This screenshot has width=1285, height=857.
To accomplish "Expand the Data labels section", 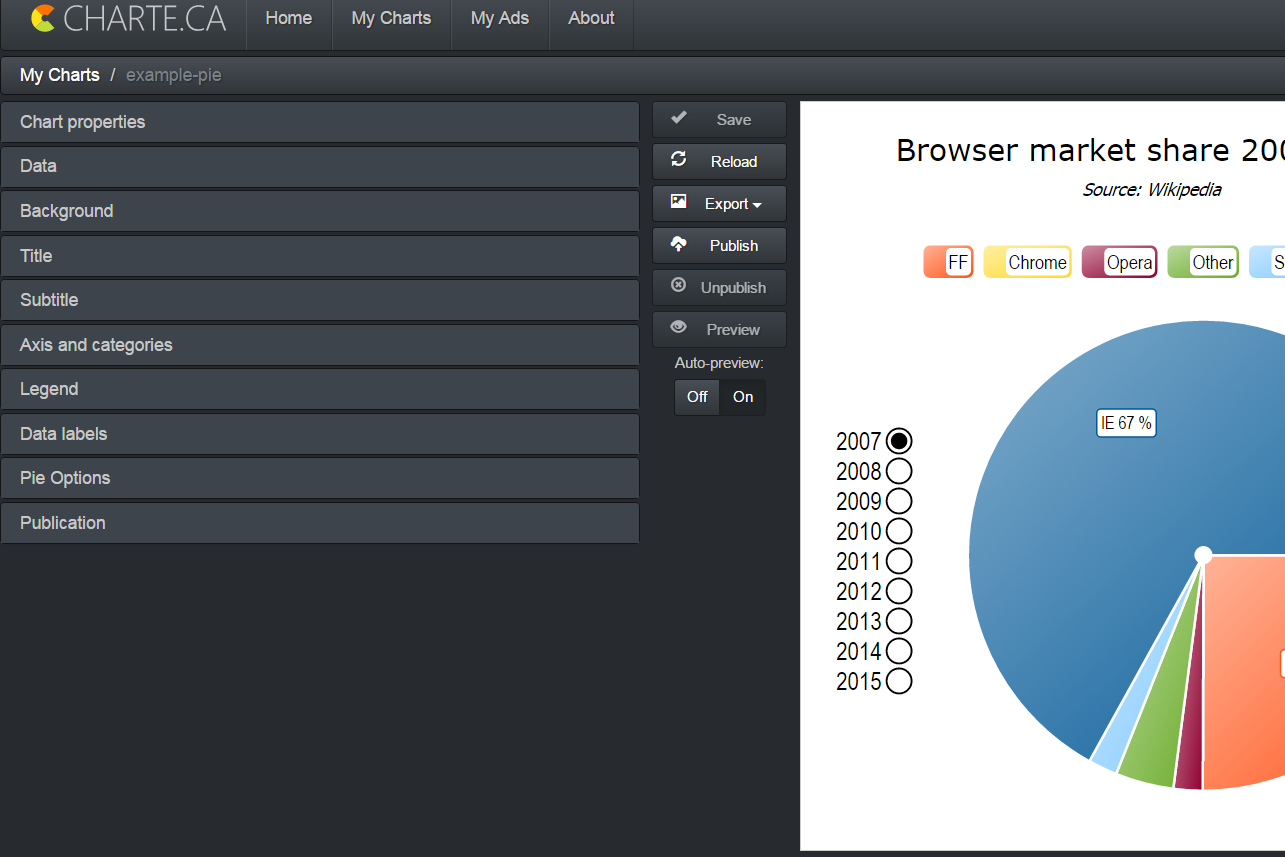I will [x=320, y=434].
